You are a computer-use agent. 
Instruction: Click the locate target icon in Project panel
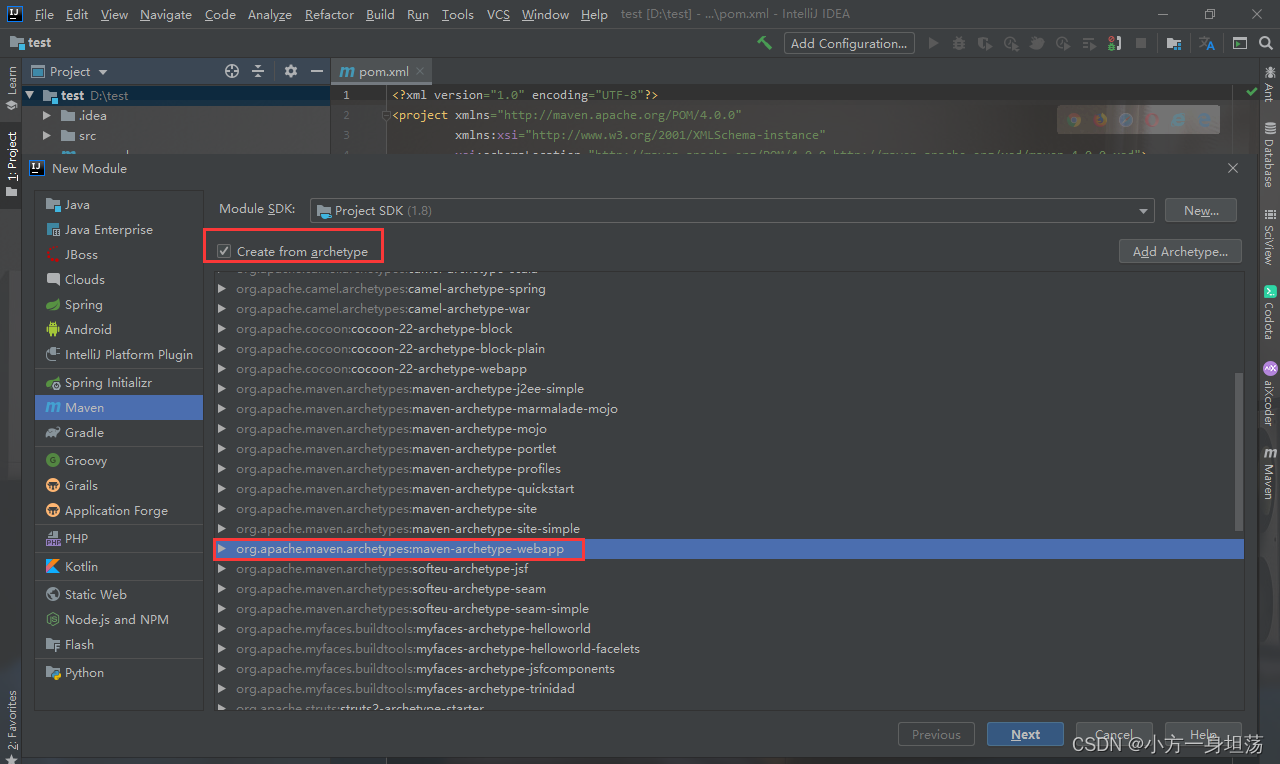pyautogui.click(x=232, y=71)
